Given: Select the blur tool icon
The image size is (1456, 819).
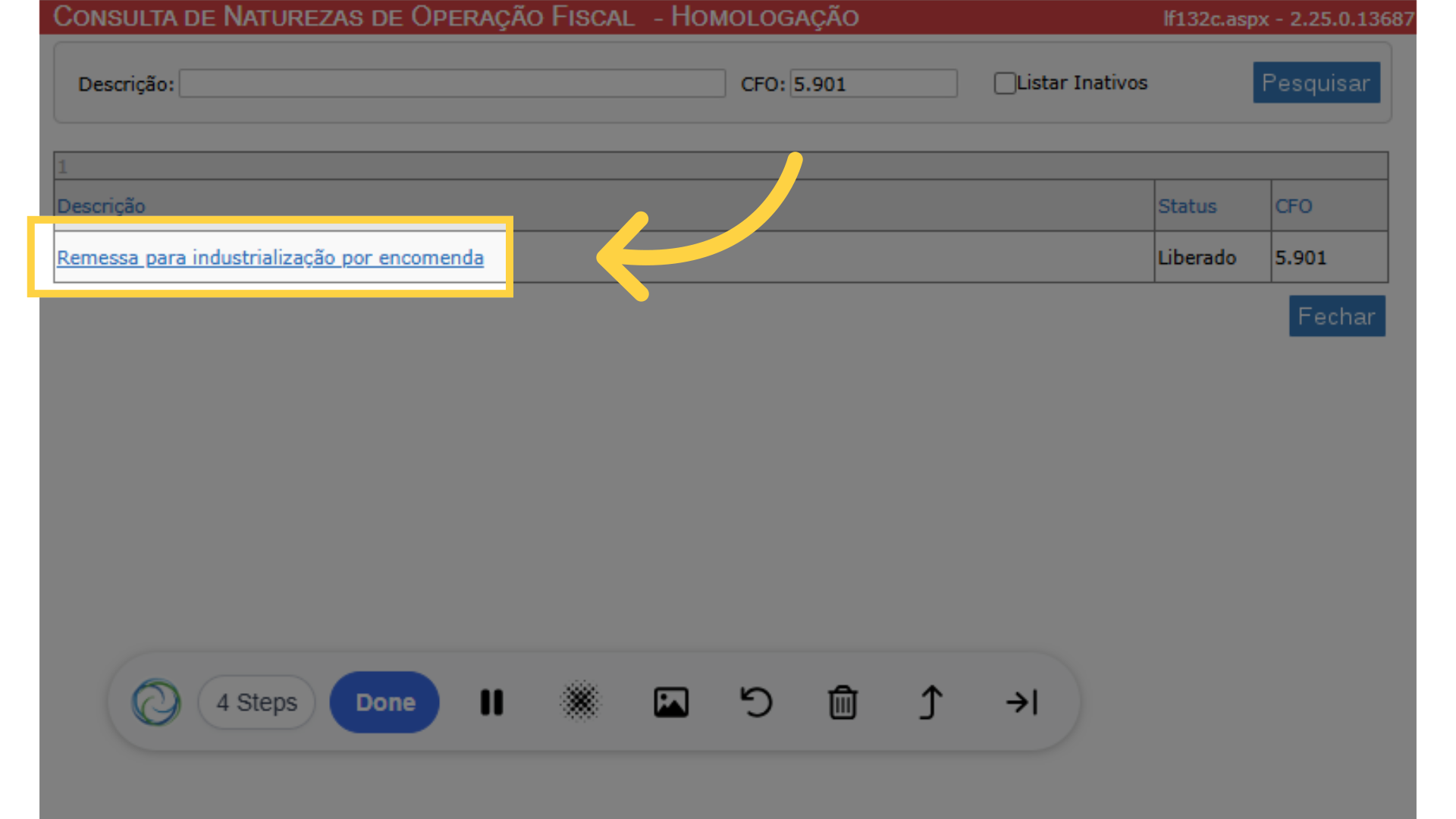Looking at the screenshot, I should pyautogui.click(x=580, y=702).
